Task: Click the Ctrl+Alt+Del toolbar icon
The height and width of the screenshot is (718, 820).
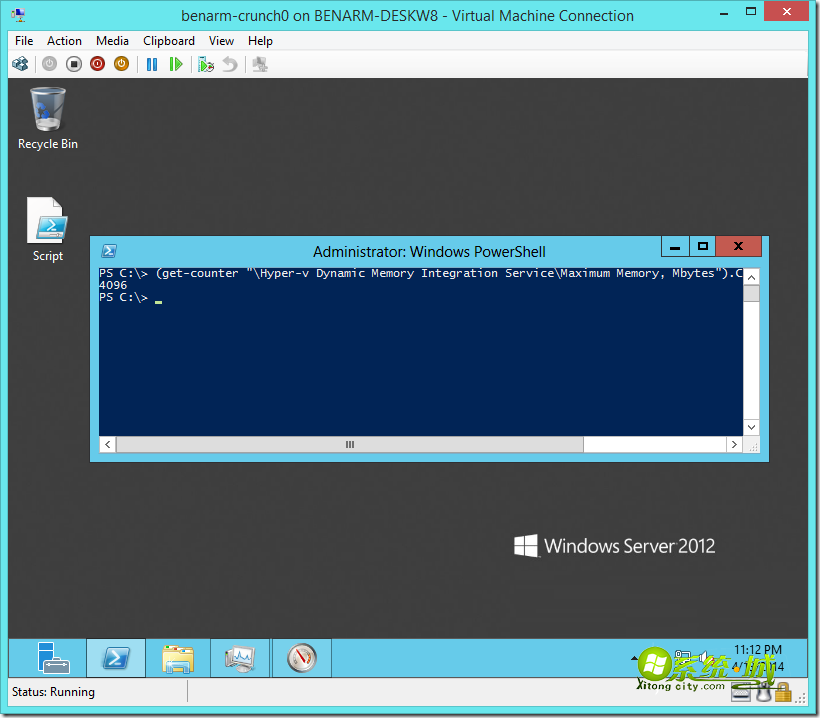Action: click(20, 64)
